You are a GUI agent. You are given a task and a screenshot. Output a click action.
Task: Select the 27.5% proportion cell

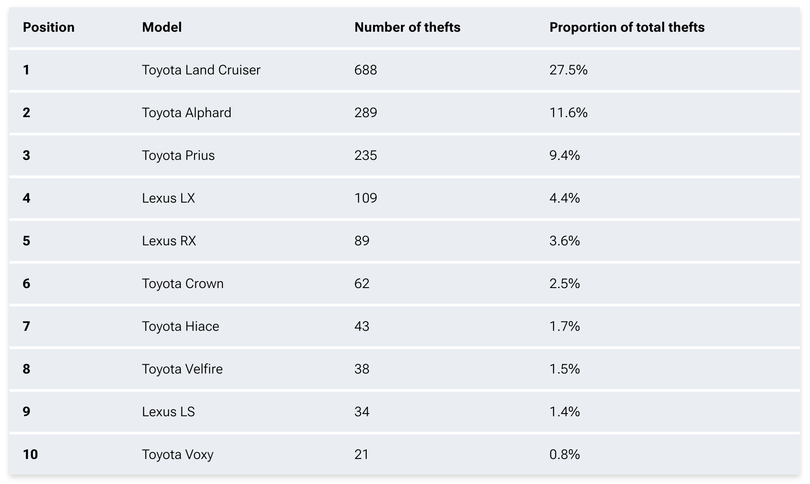pos(568,70)
